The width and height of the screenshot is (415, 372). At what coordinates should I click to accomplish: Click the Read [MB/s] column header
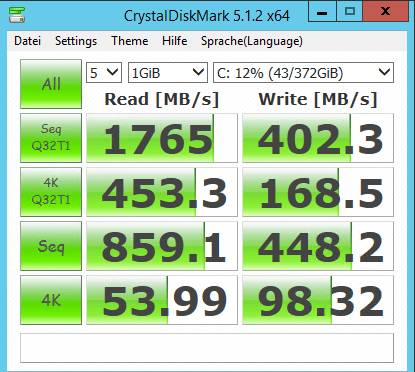pos(162,99)
